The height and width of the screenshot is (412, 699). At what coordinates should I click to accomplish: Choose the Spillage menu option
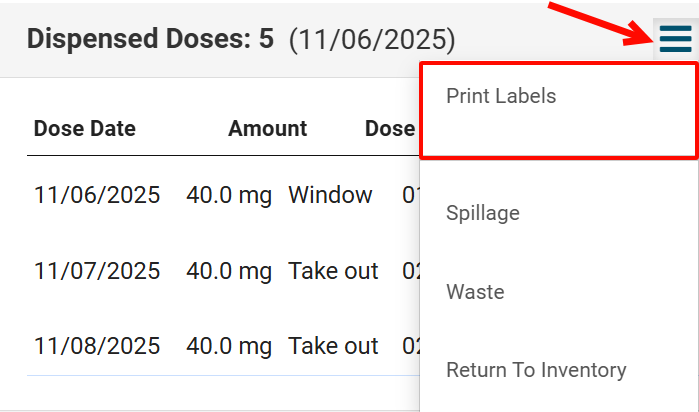(483, 213)
